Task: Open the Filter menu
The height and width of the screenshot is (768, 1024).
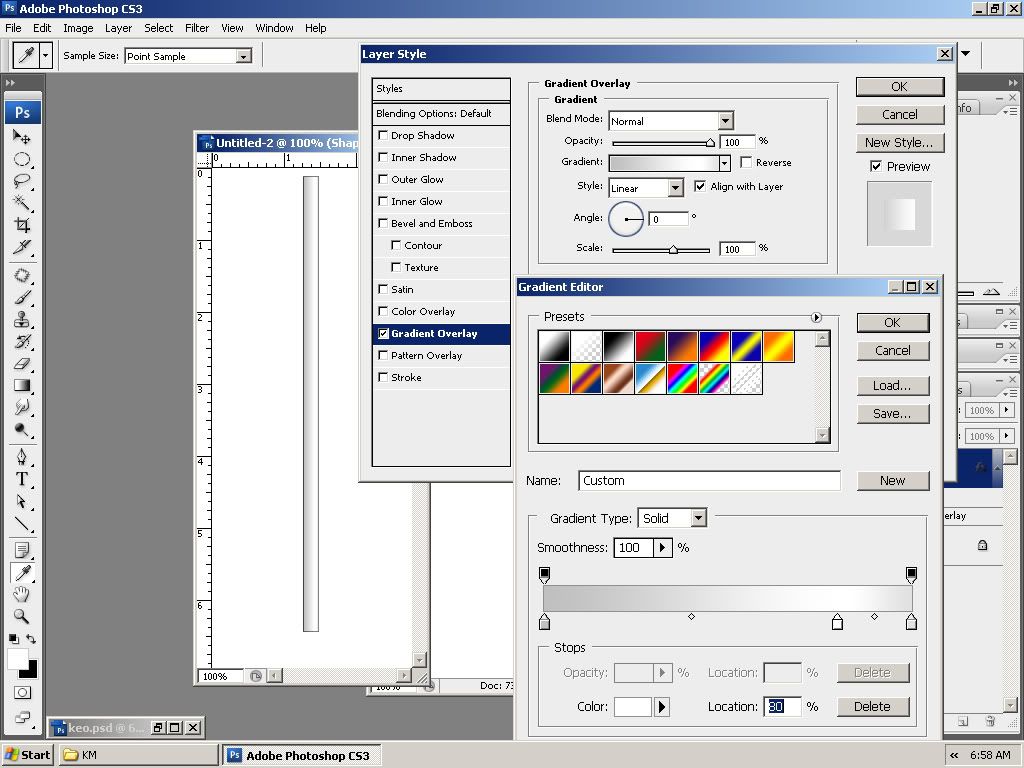Action: [197, 28]
